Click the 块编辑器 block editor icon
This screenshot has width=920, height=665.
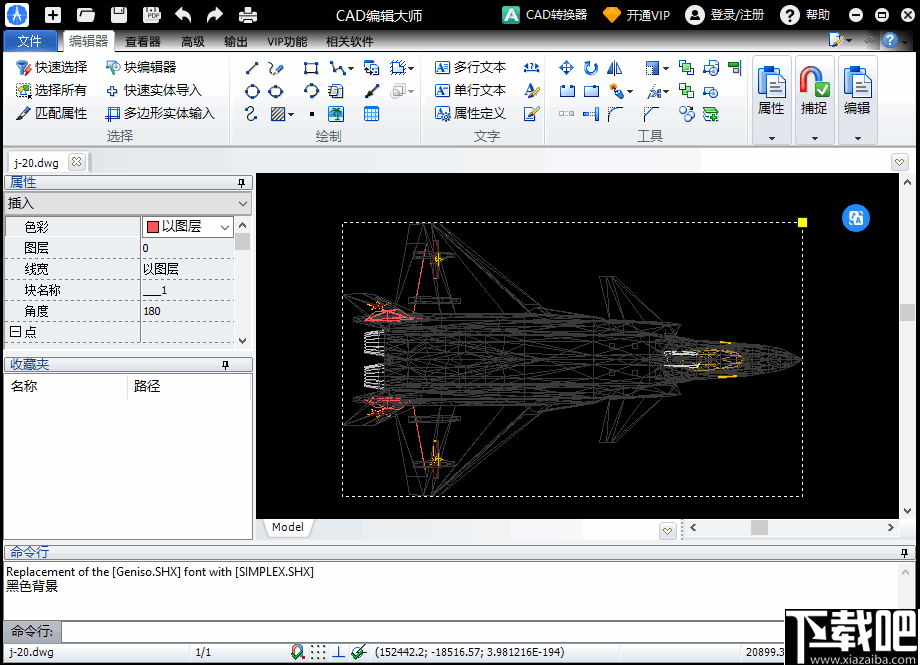113,67
